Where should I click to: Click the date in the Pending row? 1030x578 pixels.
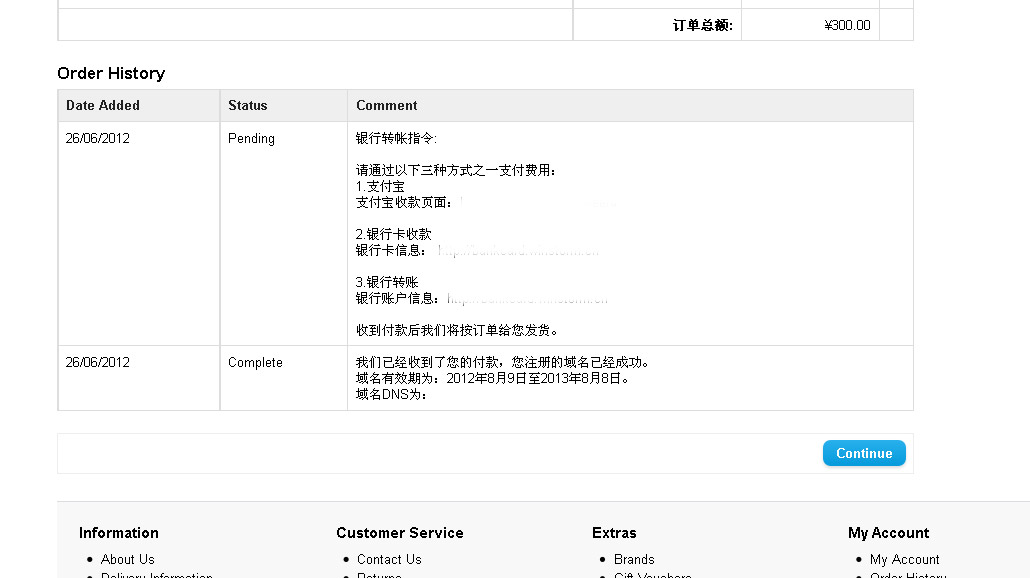click(98, 138)
